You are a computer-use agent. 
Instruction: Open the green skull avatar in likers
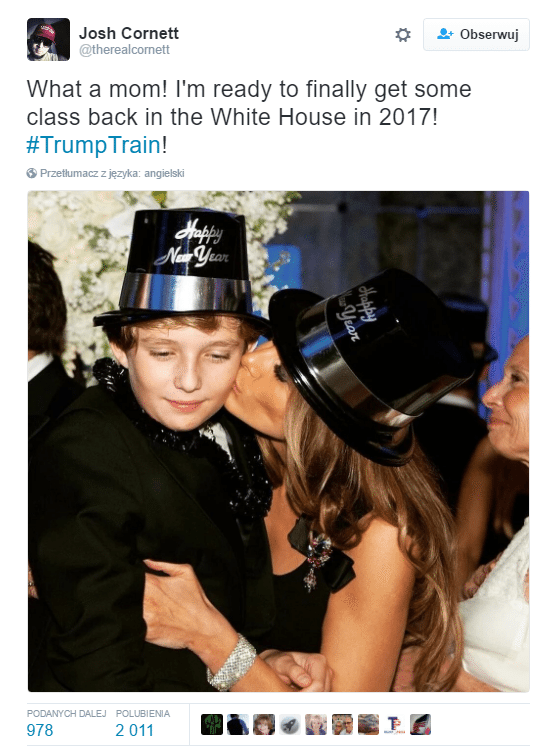click(x=212, y=724)
